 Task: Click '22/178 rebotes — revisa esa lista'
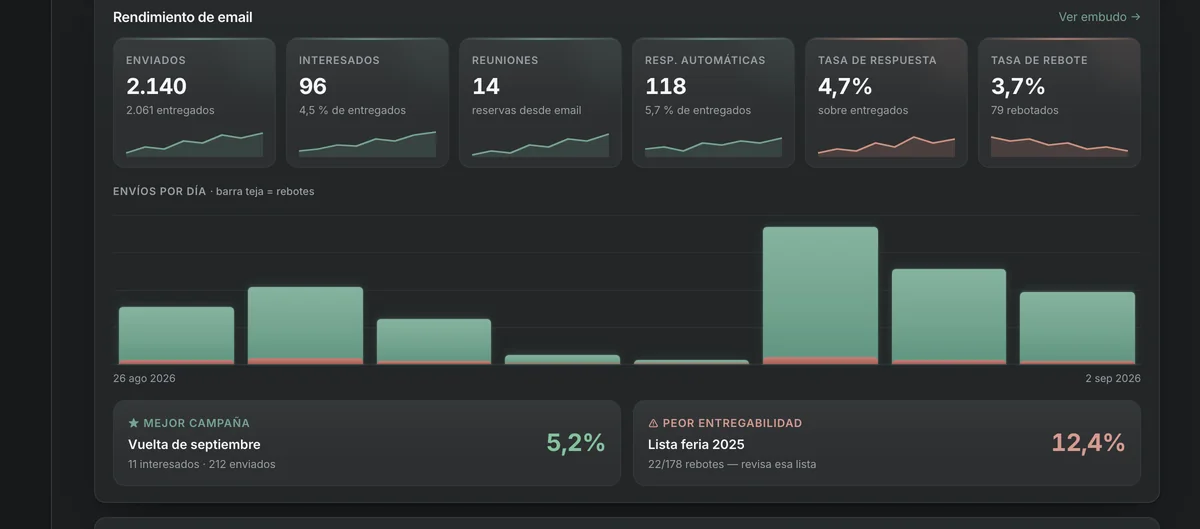(x=732, y=464)
